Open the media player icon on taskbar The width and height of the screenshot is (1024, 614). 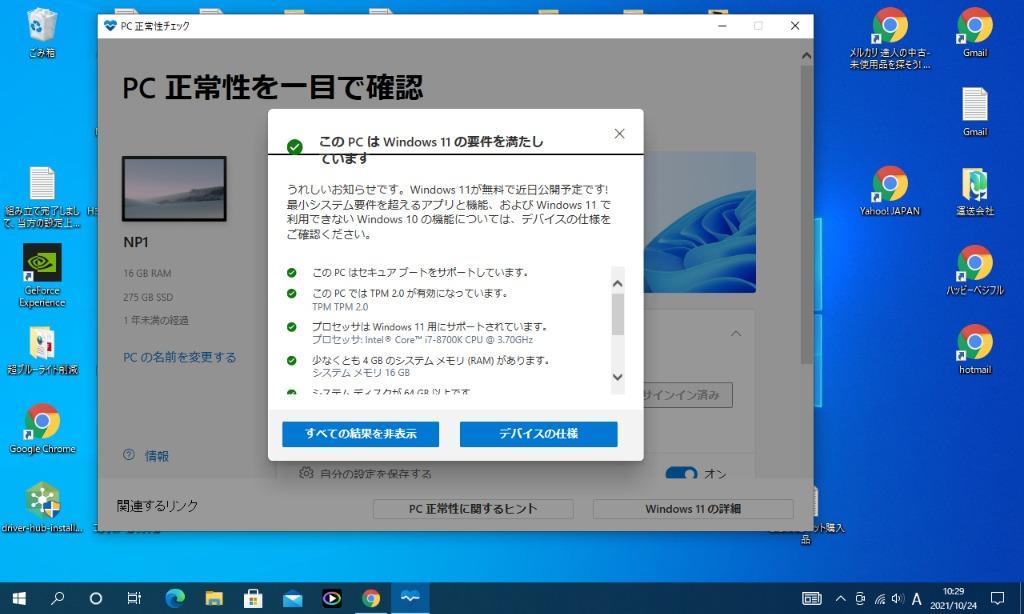(331, 598)
